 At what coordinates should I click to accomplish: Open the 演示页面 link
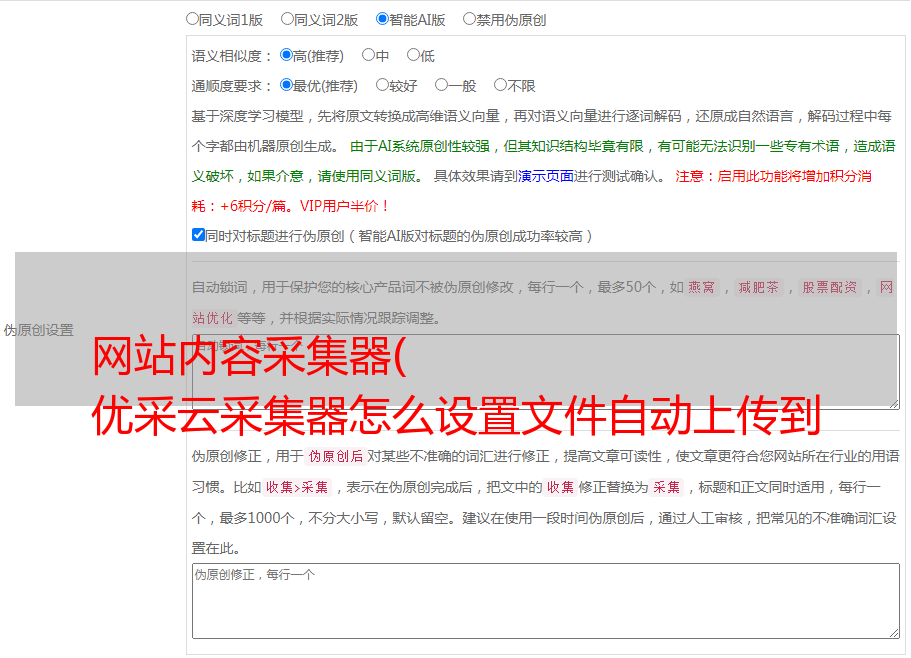tap(545, 176)
